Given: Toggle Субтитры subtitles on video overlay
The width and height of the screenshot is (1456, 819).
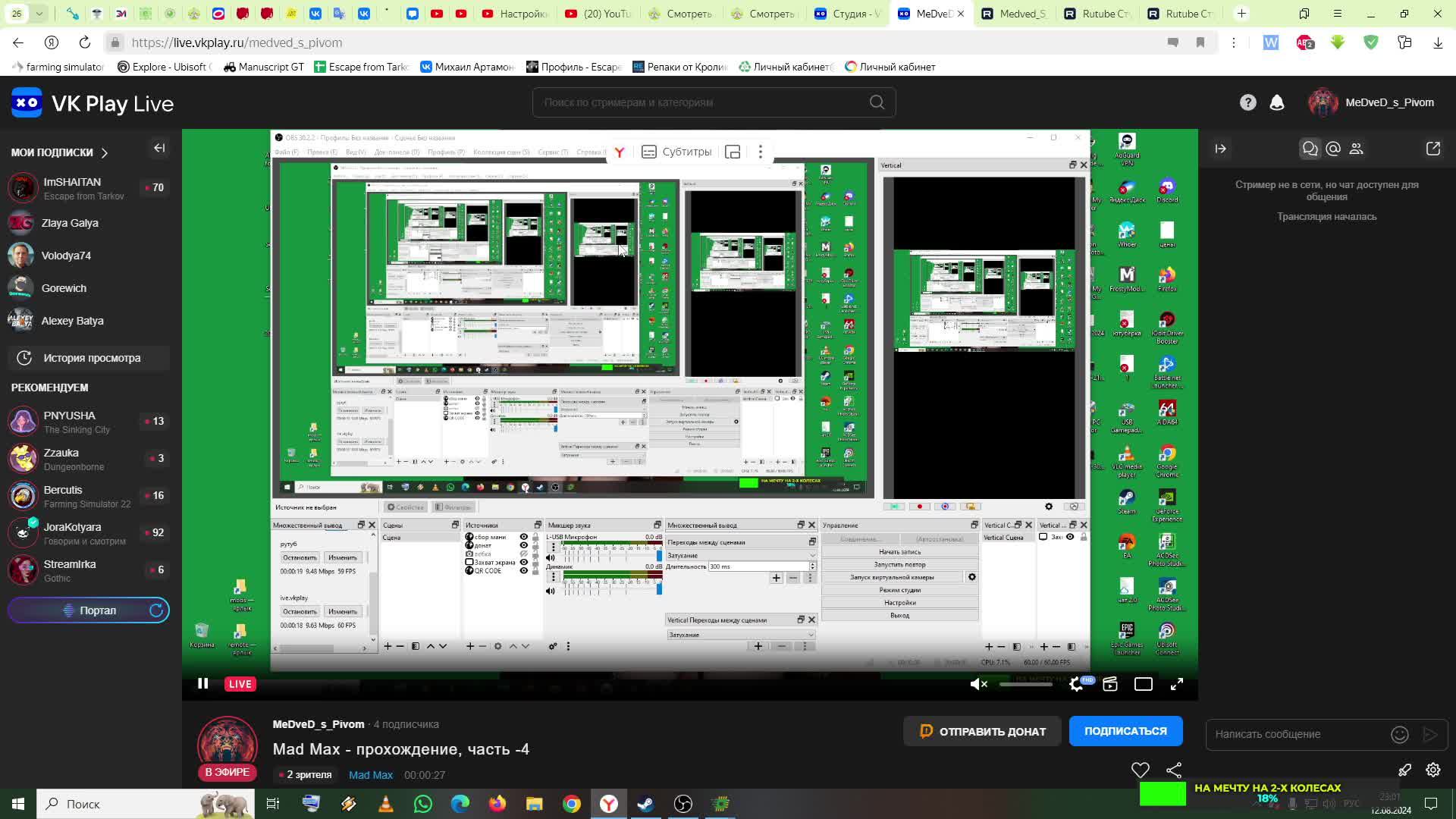Looking at the screenshot, I should (676, 152).
